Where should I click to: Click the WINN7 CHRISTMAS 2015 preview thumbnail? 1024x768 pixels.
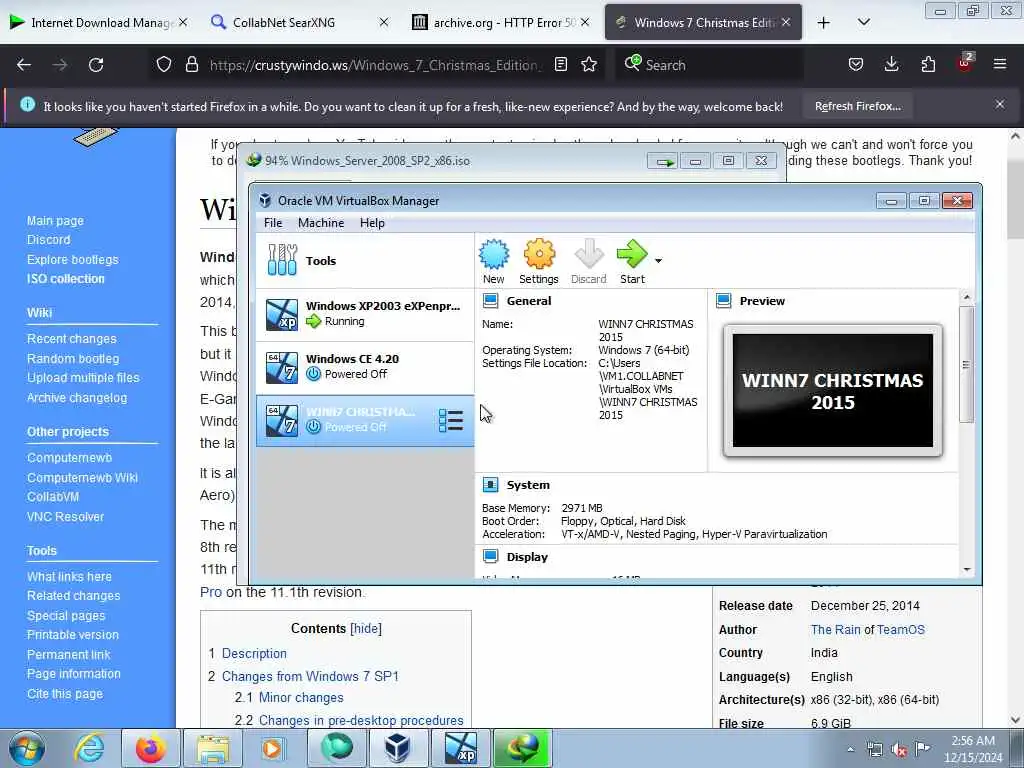(833, 391)
